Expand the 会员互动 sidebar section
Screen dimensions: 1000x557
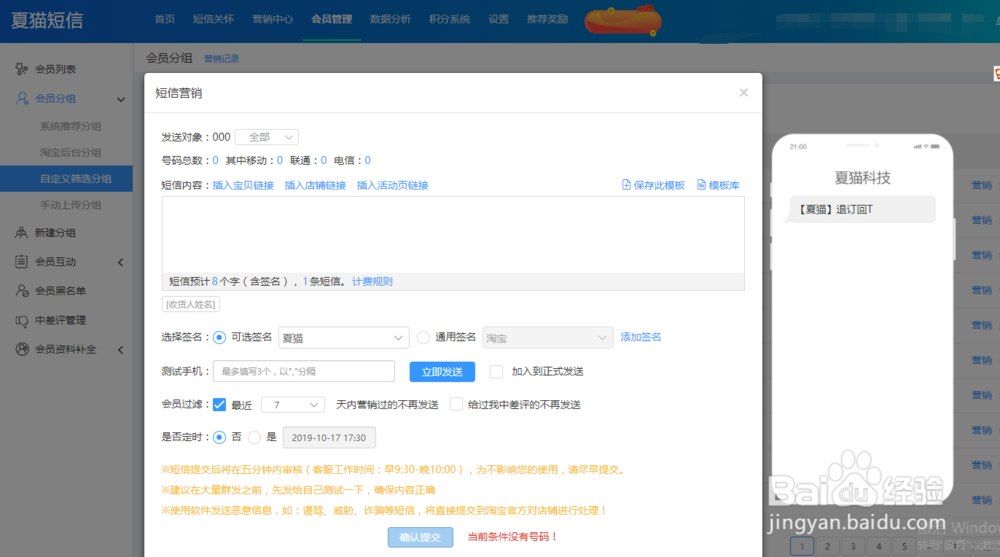pyautogui.click(x=121, y=262)
